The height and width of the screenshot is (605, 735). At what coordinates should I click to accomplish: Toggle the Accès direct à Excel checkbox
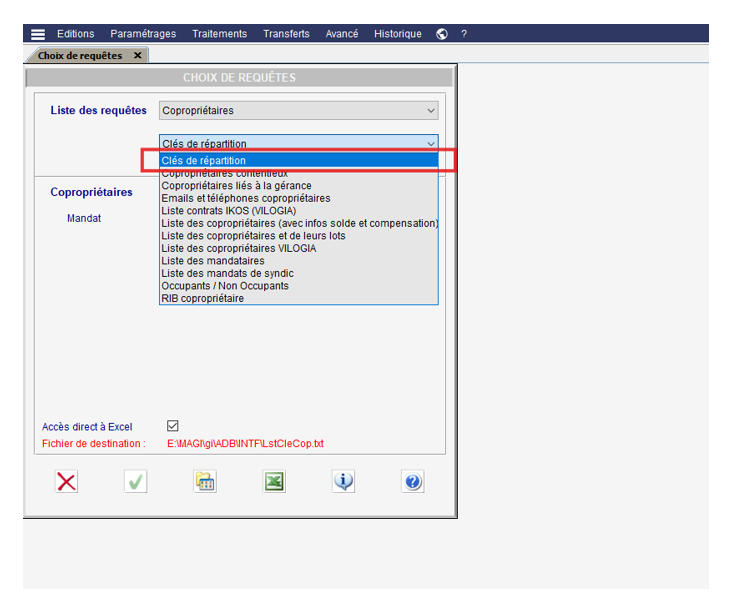tap(173, 426)
